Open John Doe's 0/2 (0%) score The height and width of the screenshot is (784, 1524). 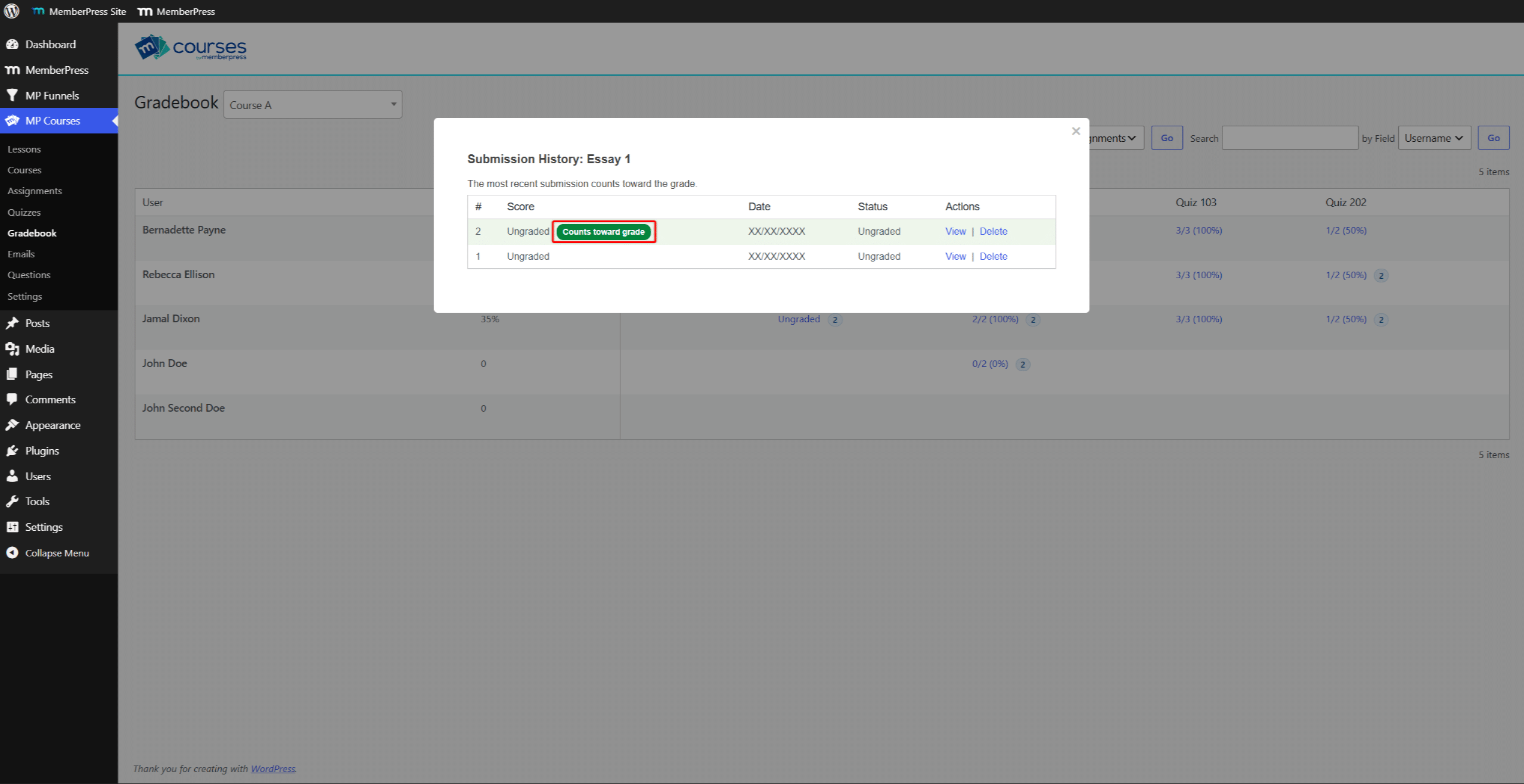coord(990,364)
